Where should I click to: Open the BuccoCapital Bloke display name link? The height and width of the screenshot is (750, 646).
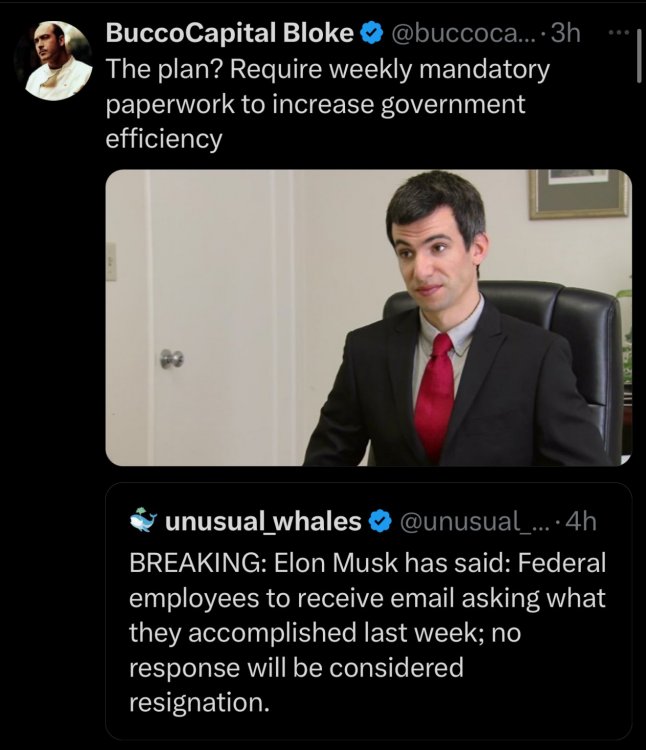point(229,34)
